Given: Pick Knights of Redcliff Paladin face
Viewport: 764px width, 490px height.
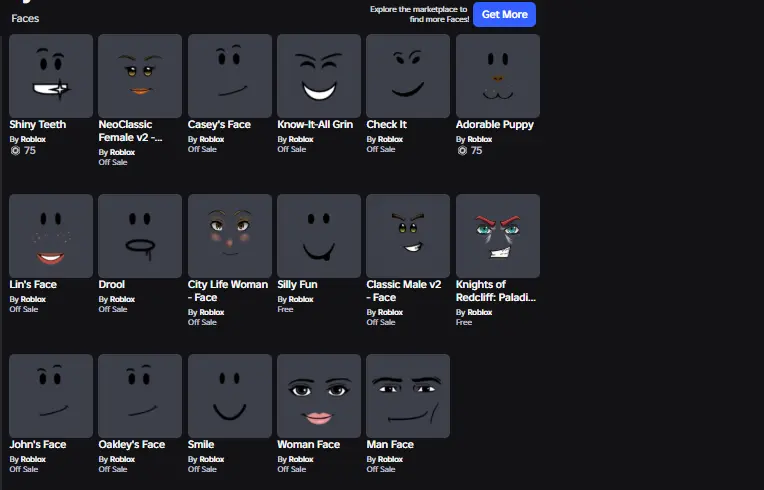Looking at the screenshot, I should pyautogui.click(x=497, y=236).
